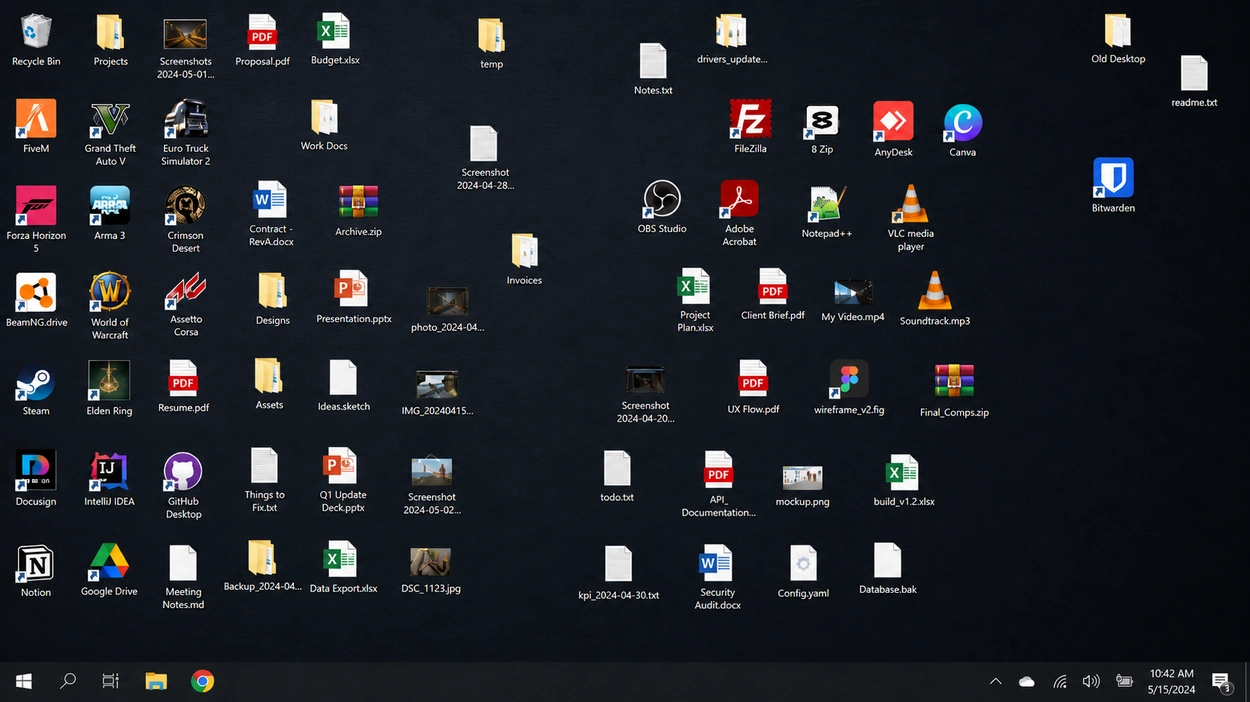Select the Ideas.sketch file
This screenshot has height=702, width=1250.
[343, 379]
